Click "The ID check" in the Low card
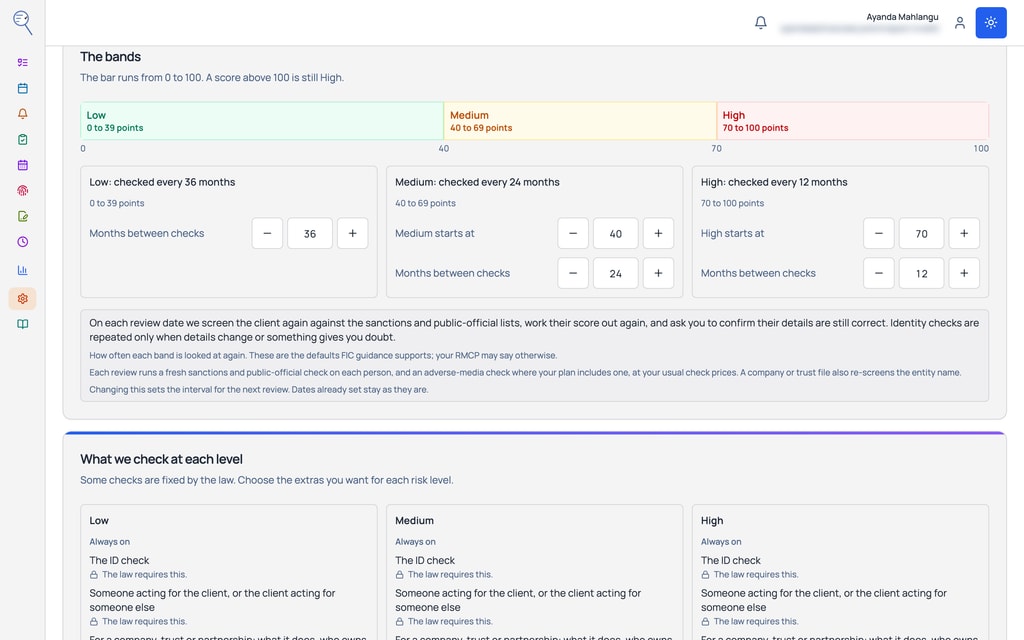 (119, 560)
